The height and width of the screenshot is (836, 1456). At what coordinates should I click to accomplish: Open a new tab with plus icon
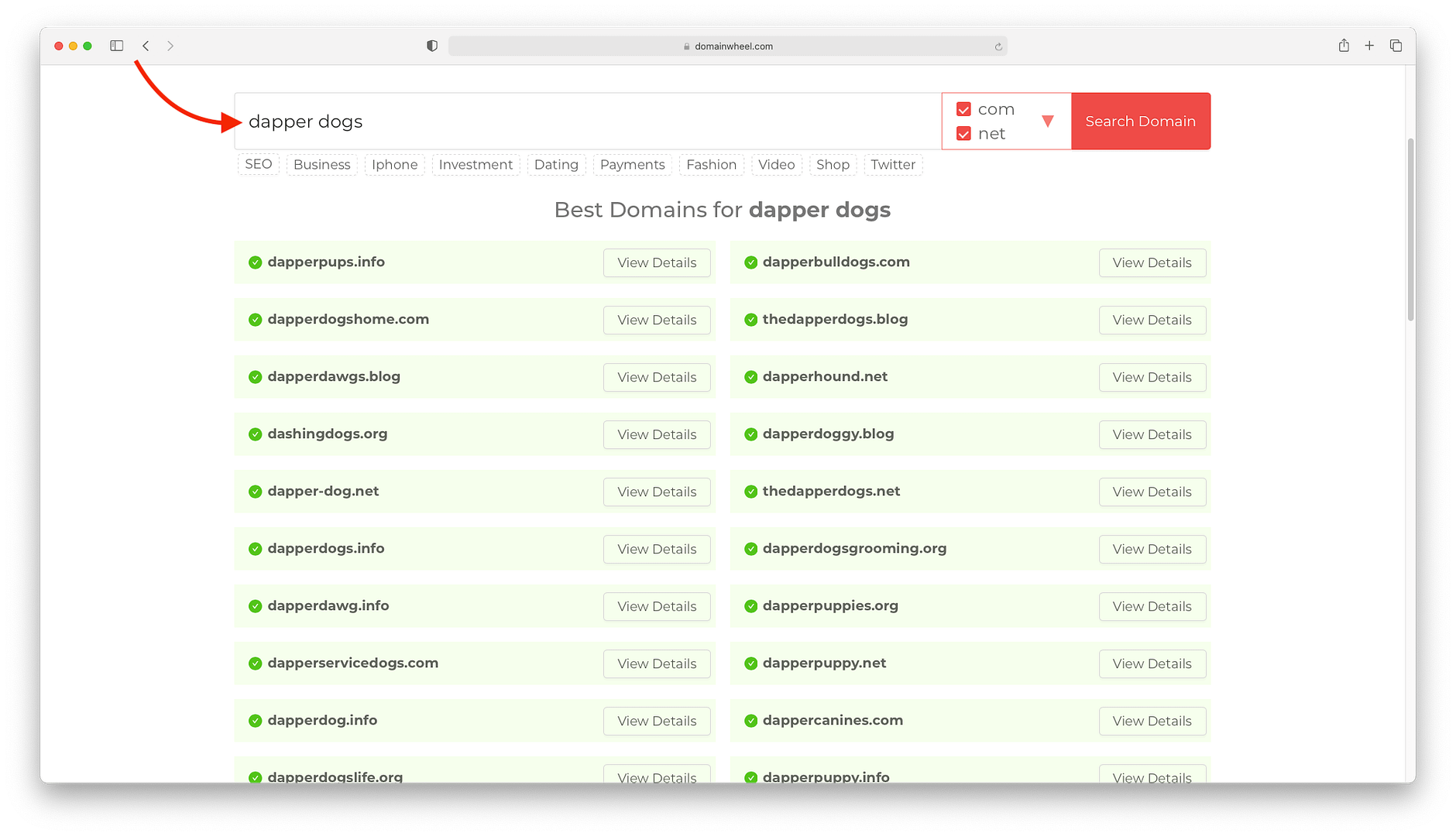coord(1369,46)
